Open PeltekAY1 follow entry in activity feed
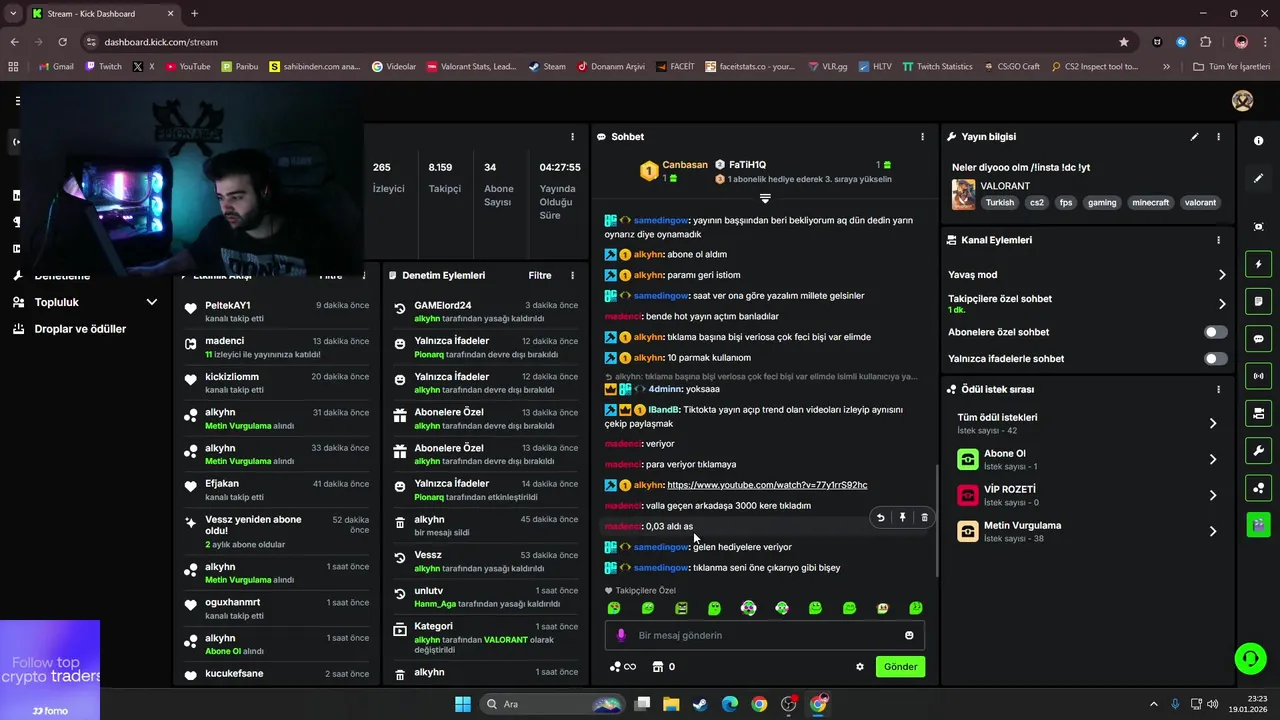 (277, 311)
